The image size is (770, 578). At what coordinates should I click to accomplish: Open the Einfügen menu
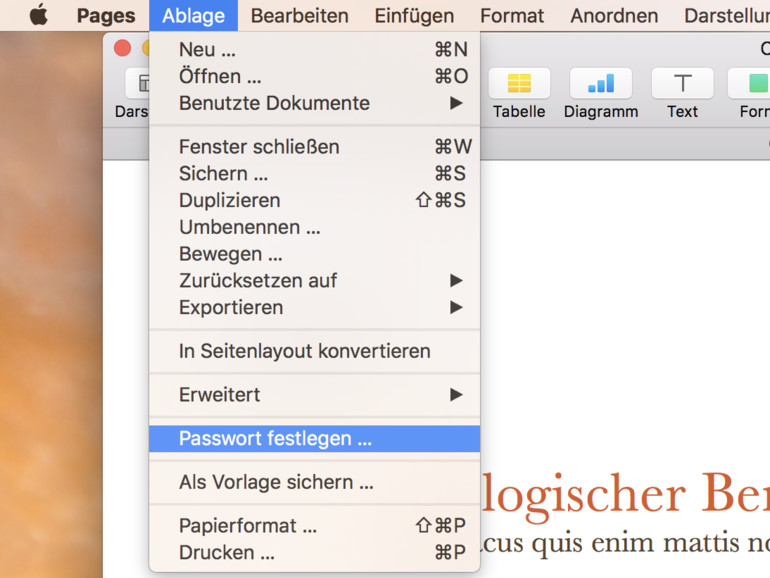coord(414,16)
